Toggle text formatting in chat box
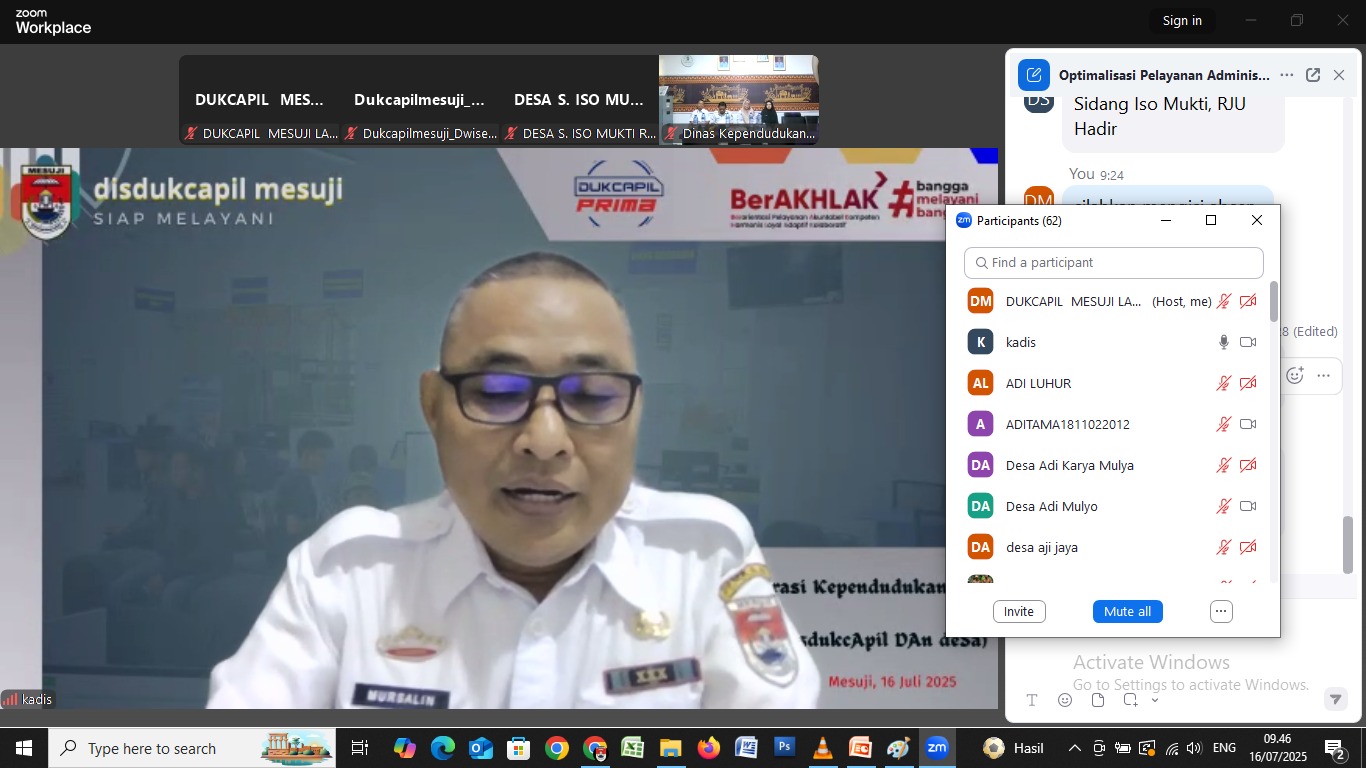1366x768 pixels. point(1032,700)
